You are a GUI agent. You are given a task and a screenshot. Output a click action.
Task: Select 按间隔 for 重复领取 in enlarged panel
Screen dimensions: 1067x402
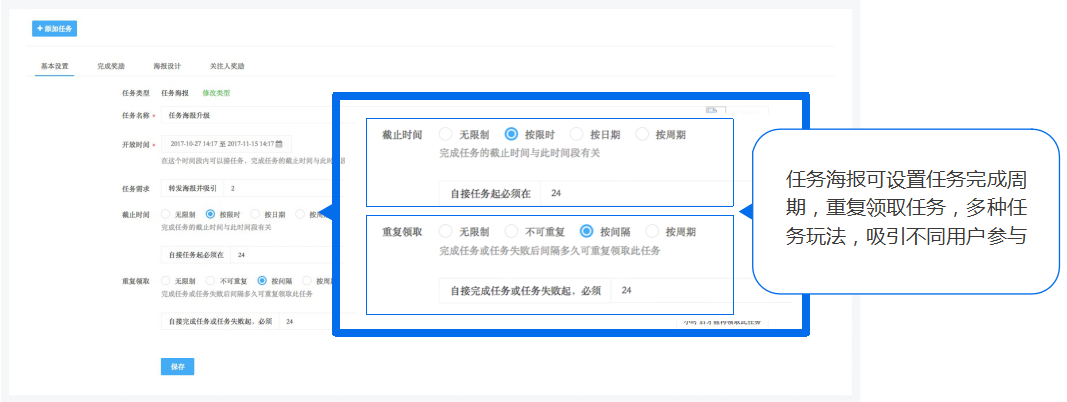click(x=587, y=231)
